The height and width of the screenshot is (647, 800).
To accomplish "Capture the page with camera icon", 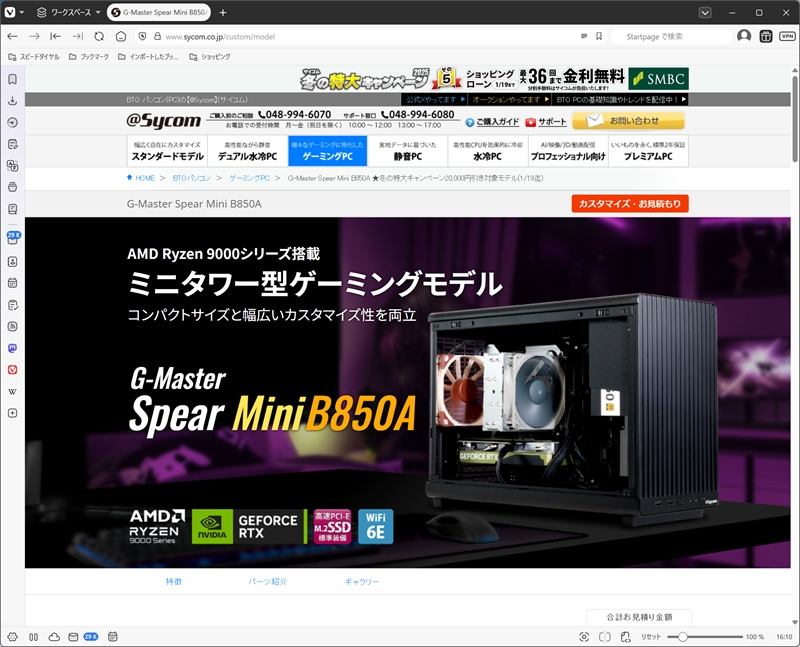I will pyautogui.click(x=584, y=637).
